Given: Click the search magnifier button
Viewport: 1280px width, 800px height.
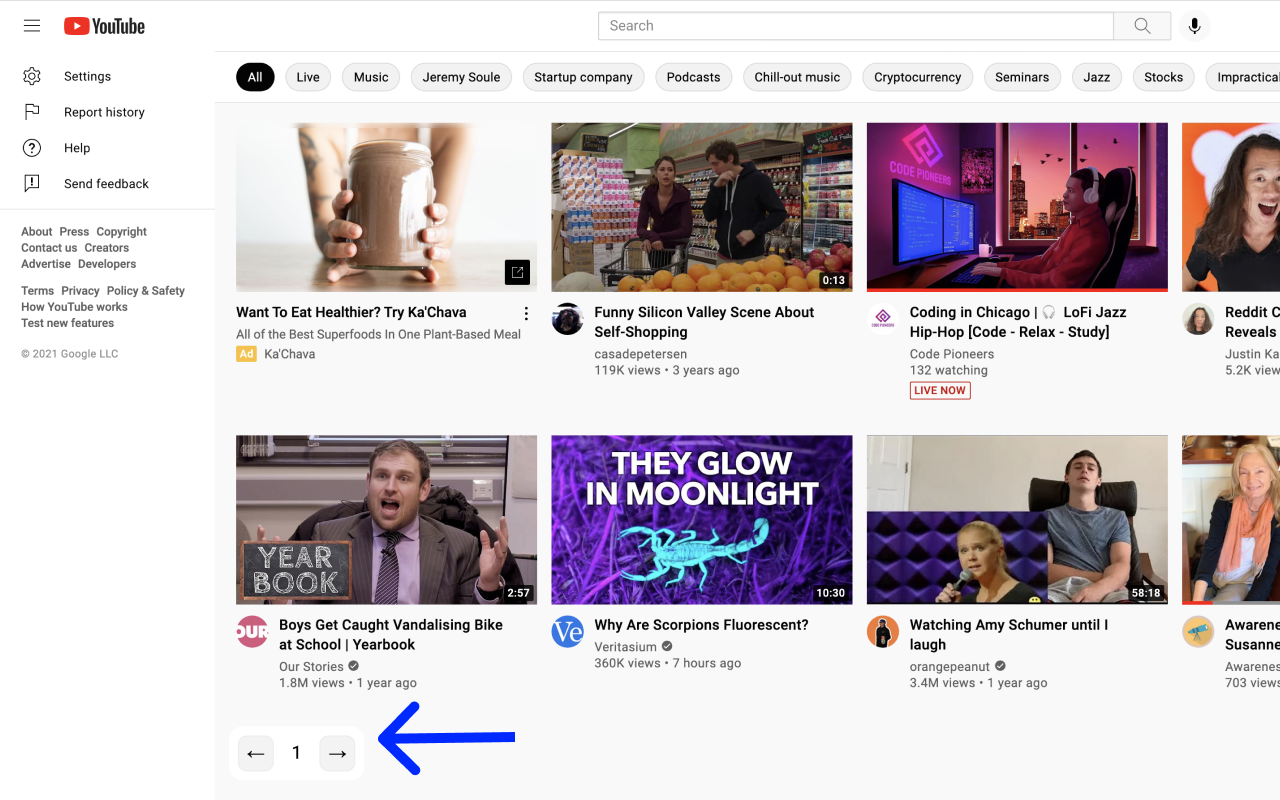Looking at the screenshot, I should (x=1141, y=25).
